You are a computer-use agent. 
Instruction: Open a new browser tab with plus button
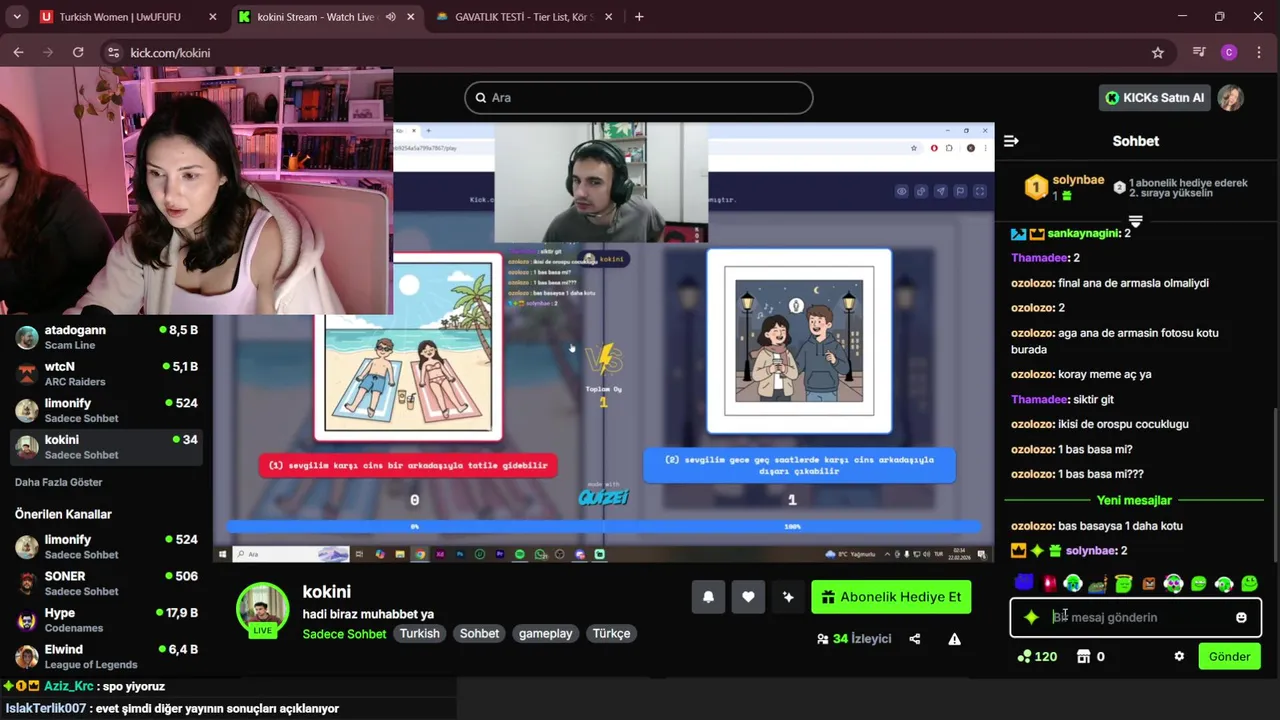[x=639, y=17]
